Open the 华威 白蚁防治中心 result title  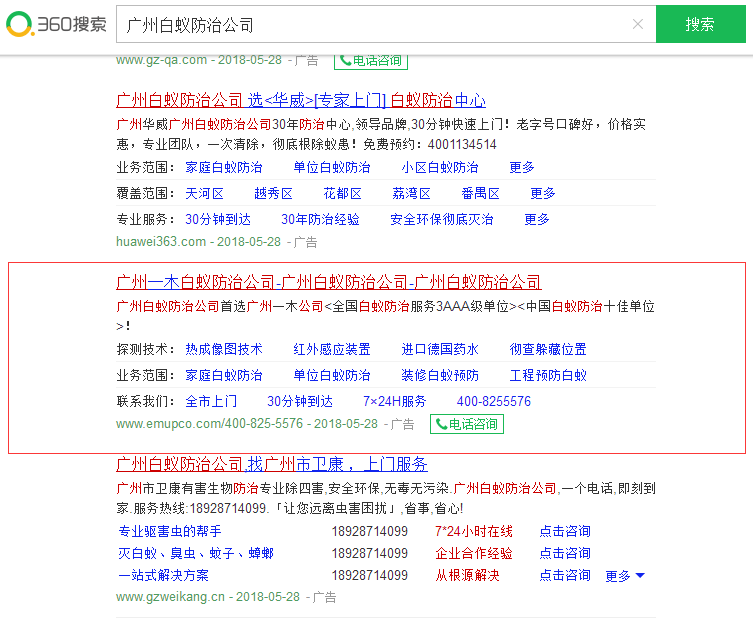(301, 100)
